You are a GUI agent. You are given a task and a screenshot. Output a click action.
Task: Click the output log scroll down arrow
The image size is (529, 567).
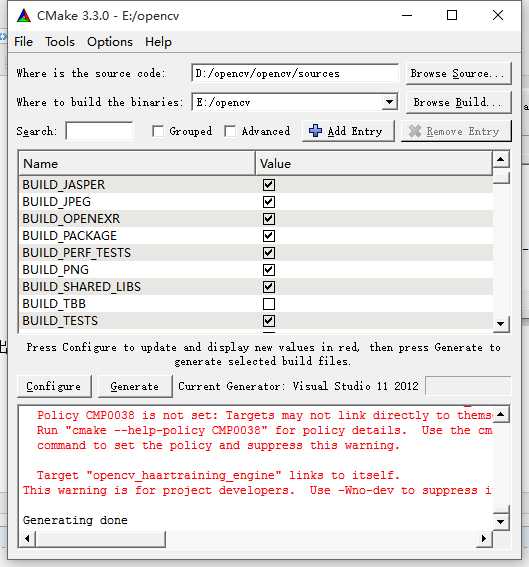(501, 522)
